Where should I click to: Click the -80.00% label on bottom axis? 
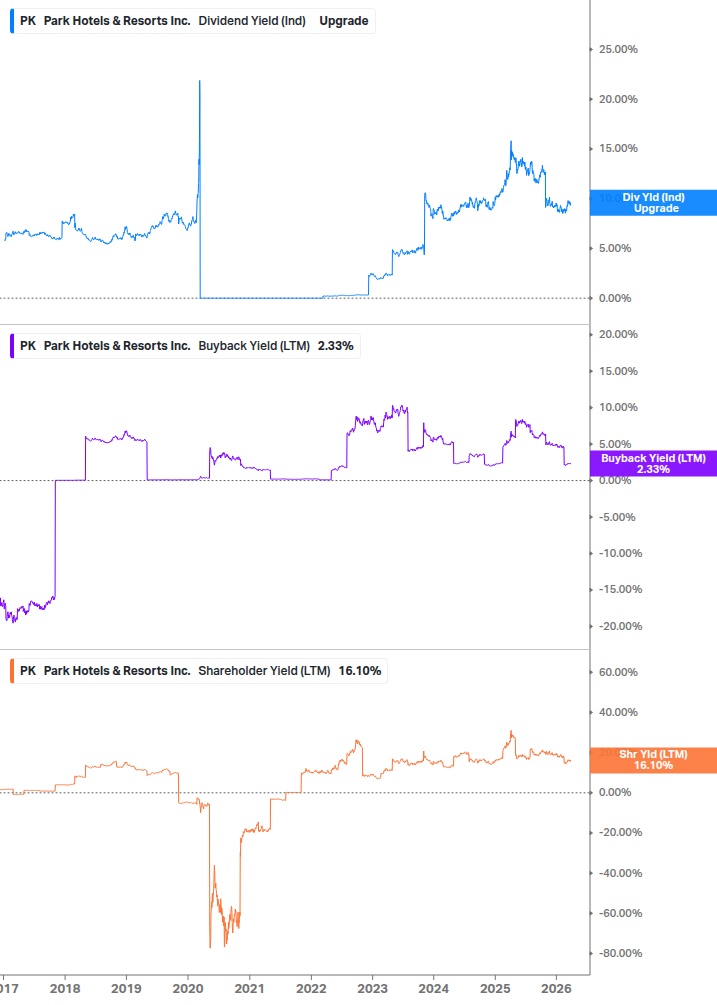(620, 953)
